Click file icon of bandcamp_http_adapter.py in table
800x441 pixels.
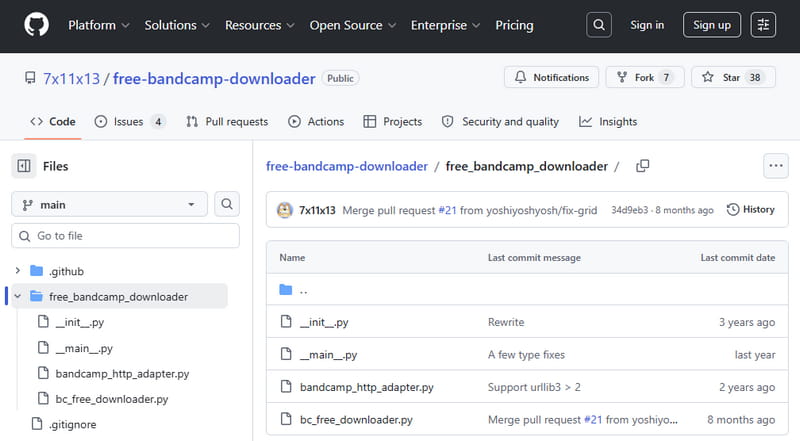point(286,387)
